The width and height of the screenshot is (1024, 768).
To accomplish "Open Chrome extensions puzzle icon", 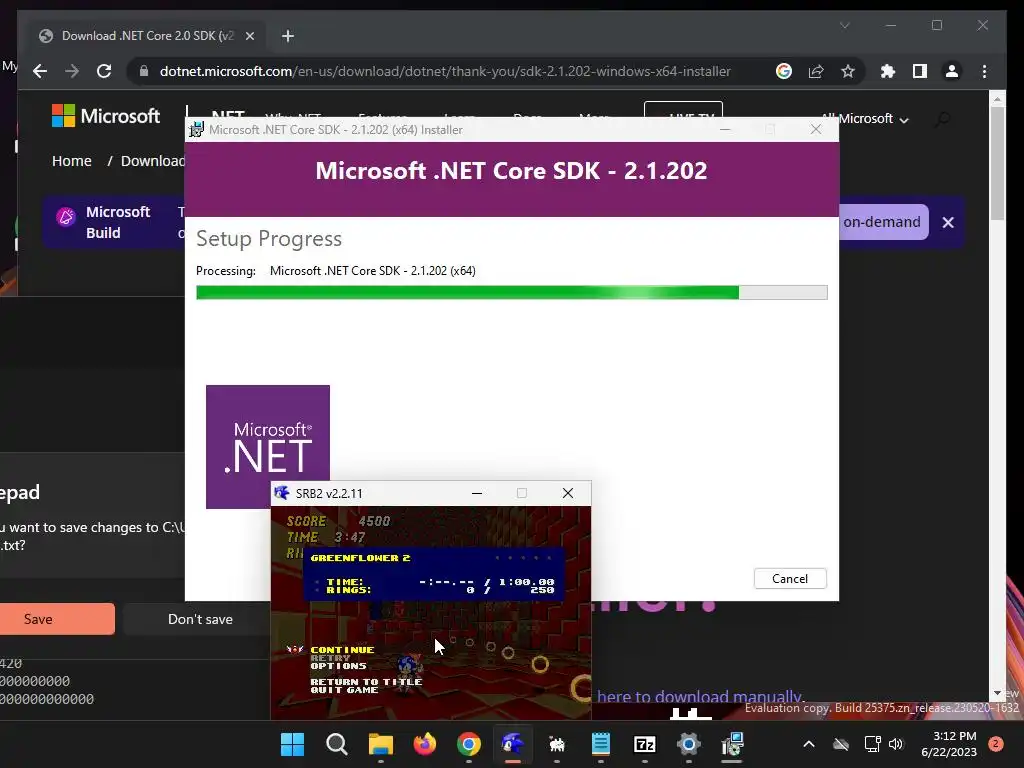I will click(888, 71).
